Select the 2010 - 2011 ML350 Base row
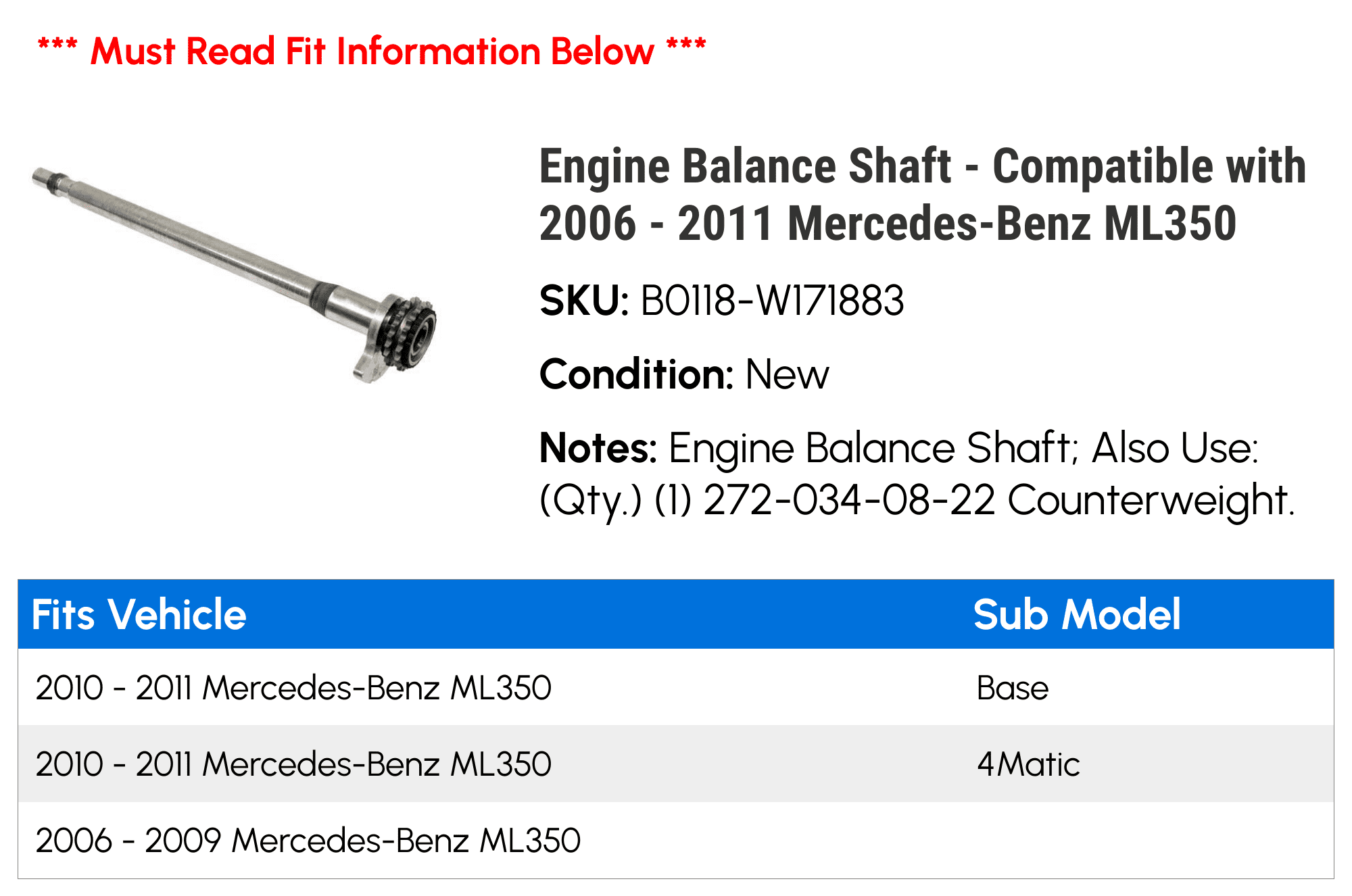This screenshot has height=896, width=1352. click(676, 687)
